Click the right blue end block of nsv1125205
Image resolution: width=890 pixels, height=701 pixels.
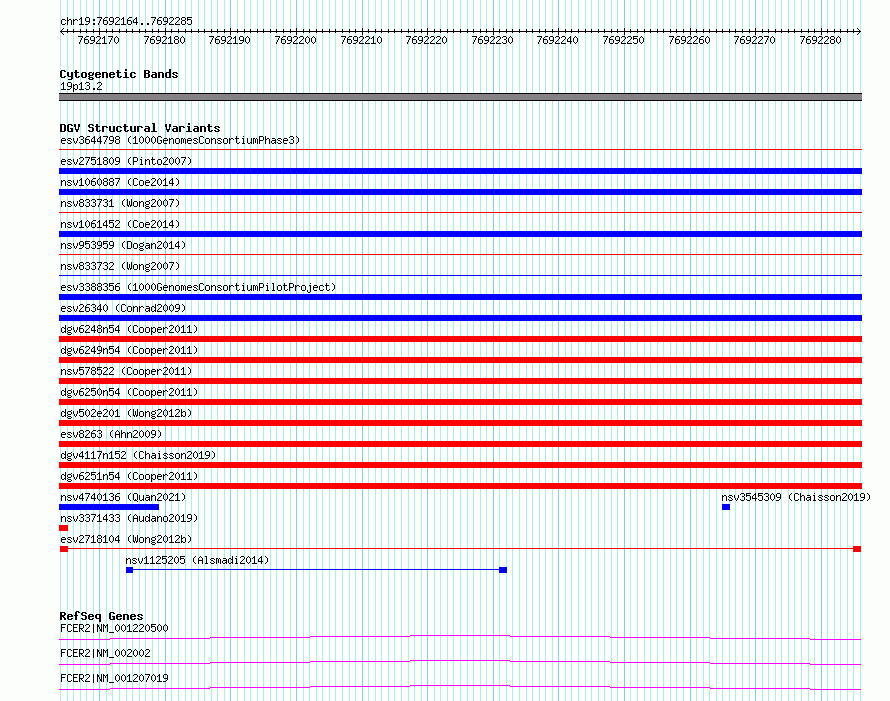click(503, 570)
